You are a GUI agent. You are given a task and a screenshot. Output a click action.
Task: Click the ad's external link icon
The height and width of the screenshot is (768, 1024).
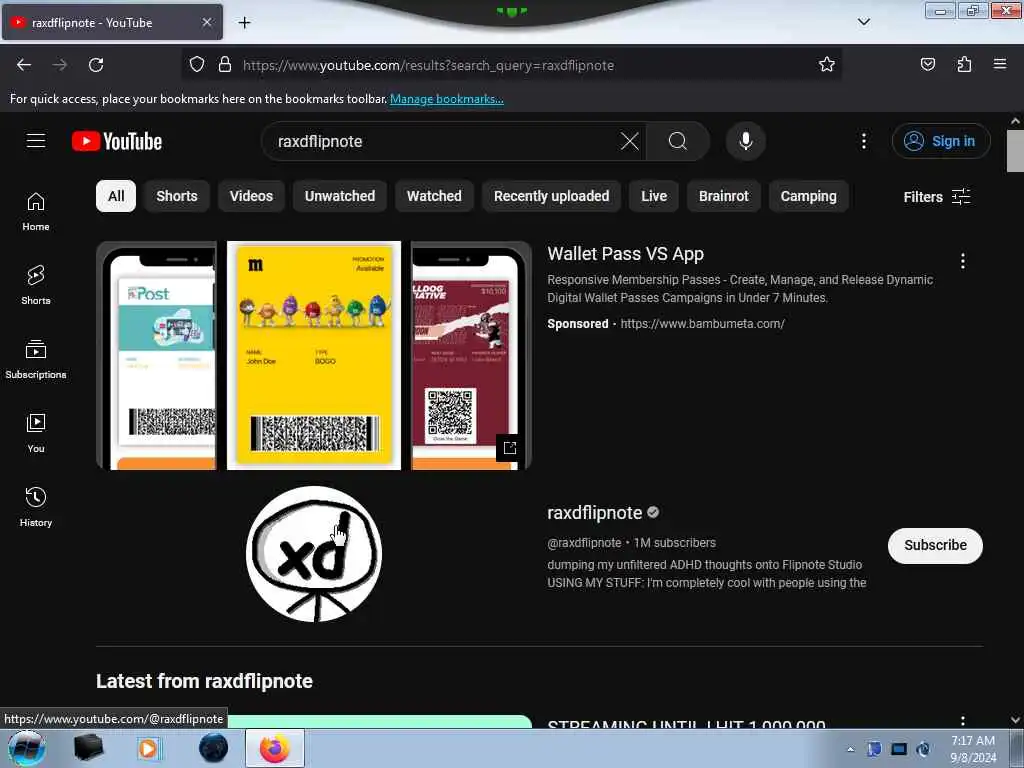[509, 448]
